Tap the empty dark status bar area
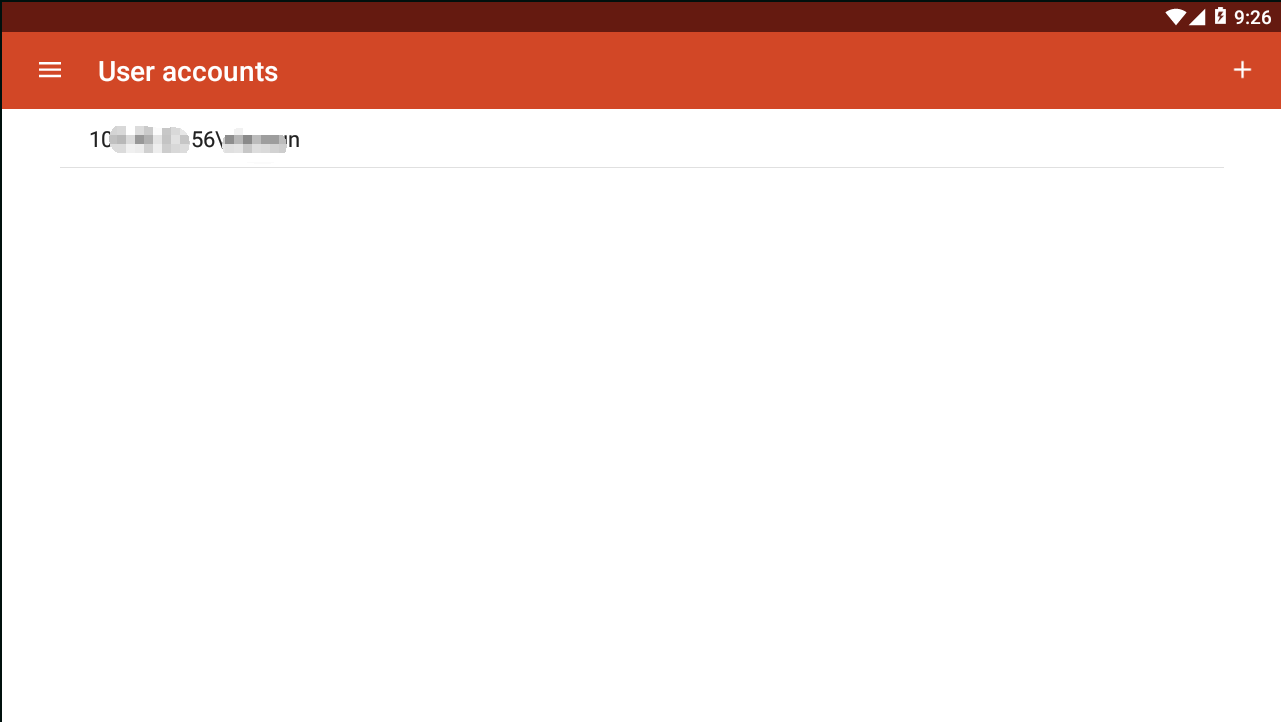Viewport: 1281px width, 722px height. click(x=580, y=16)
